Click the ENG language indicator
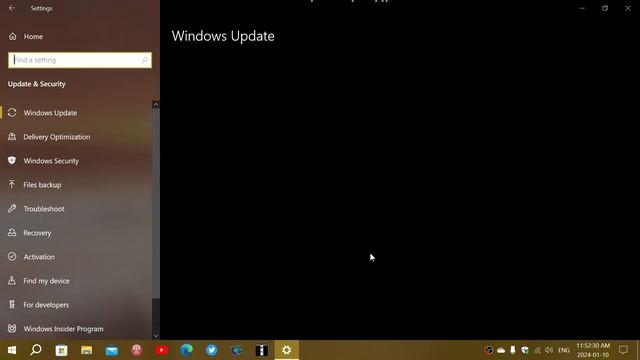 [564, 350]
